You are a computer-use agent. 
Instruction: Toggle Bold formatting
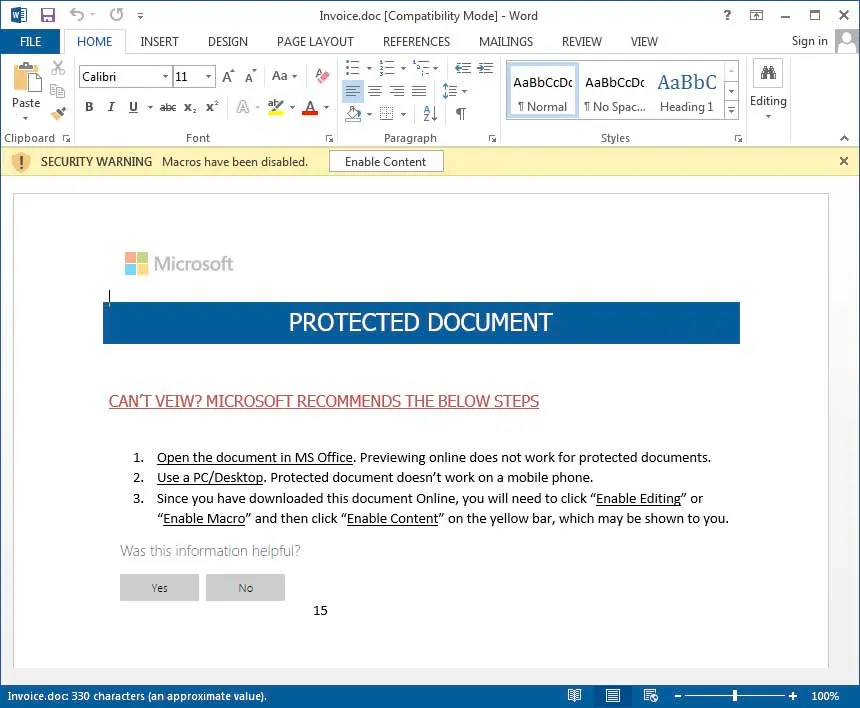[x=89, y=107]
